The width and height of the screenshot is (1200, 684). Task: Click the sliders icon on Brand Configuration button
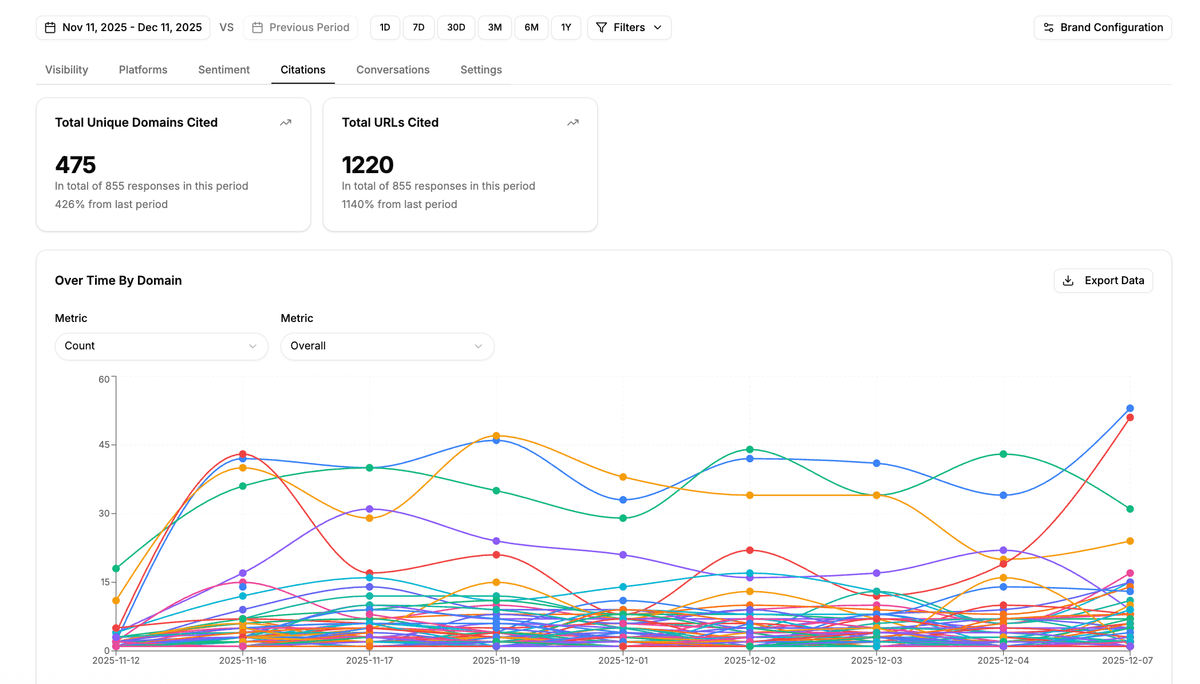pyautogui.click(x=1050, y=27)
